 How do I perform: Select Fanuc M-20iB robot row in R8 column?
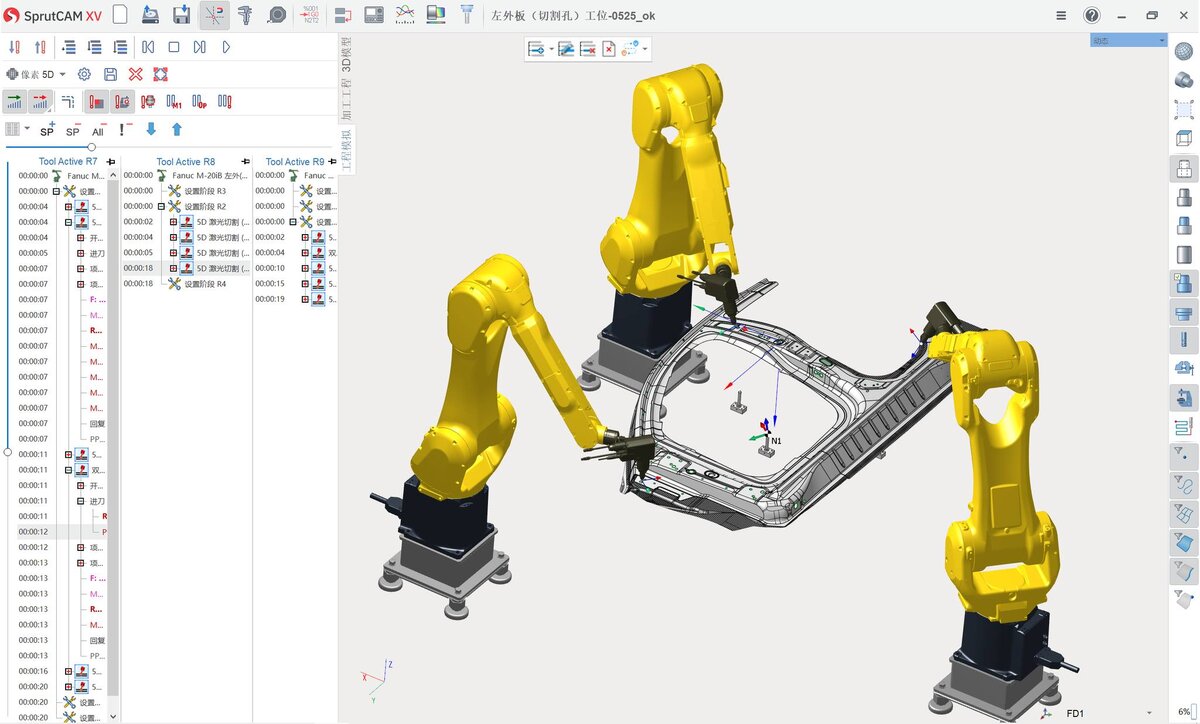[186, 175]
